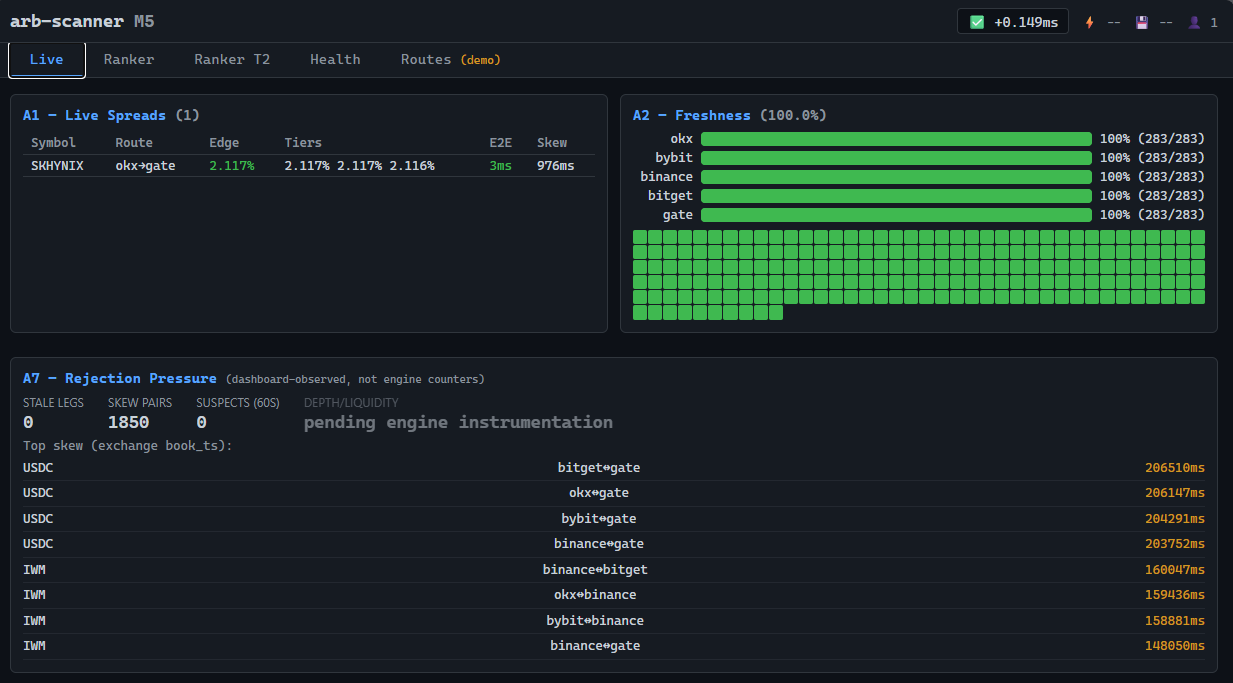Click the Tiers column header

pos(303,143)
